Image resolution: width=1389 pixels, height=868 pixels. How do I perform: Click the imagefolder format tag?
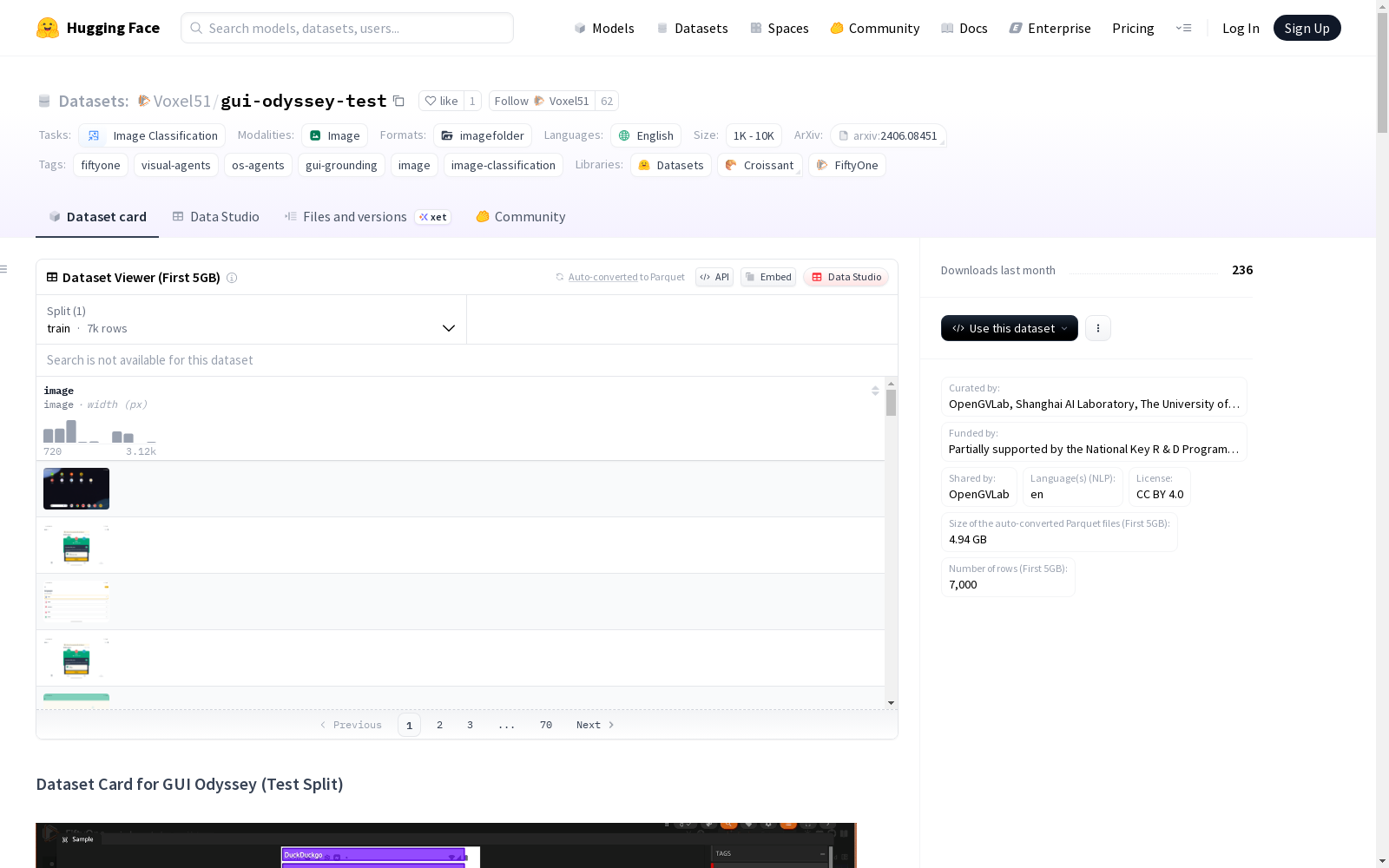(x=483, y=135)
